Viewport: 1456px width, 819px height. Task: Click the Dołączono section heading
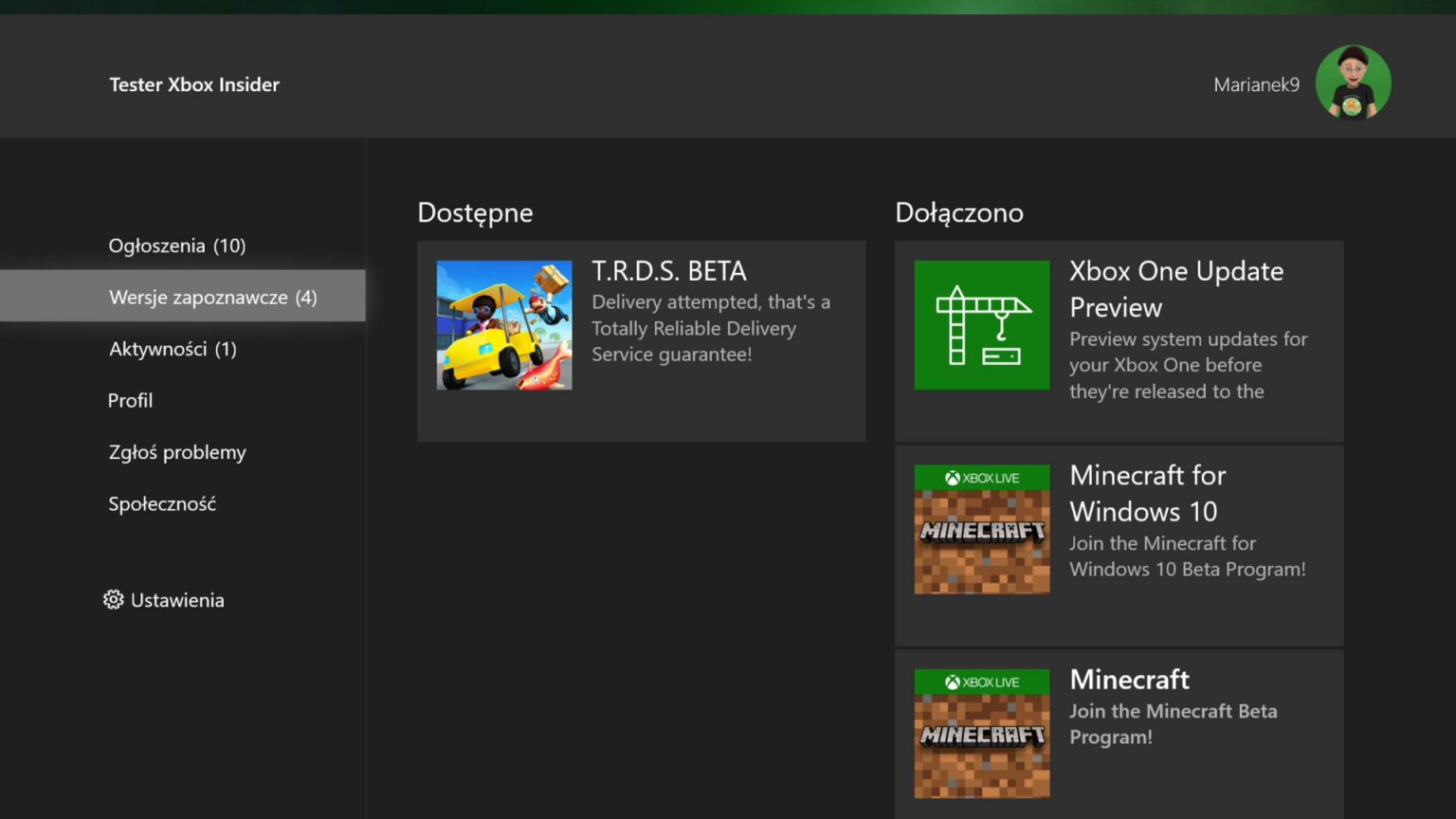(959, 212)
